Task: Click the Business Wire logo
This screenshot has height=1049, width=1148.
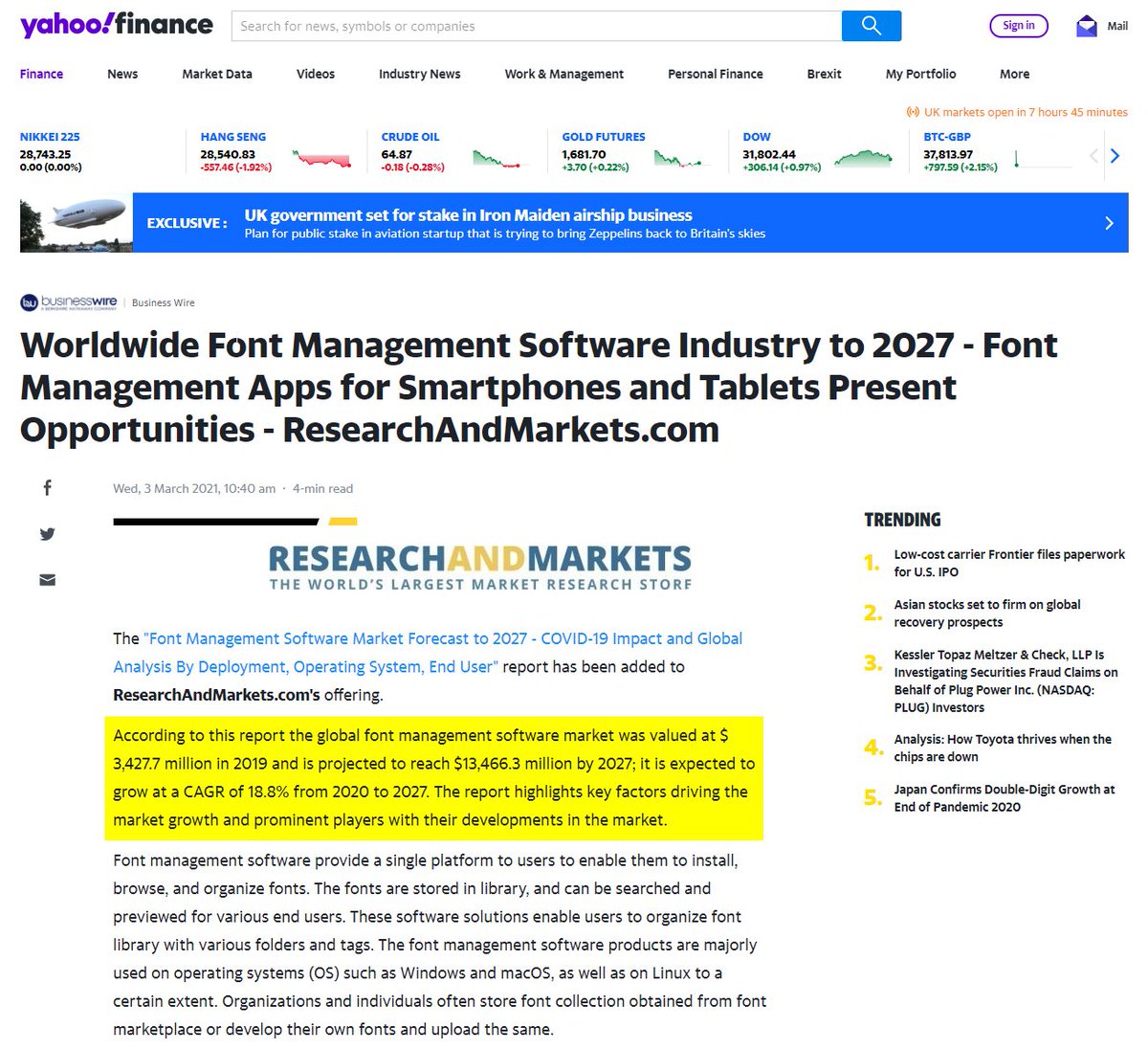Action: [x=69, y=302]
